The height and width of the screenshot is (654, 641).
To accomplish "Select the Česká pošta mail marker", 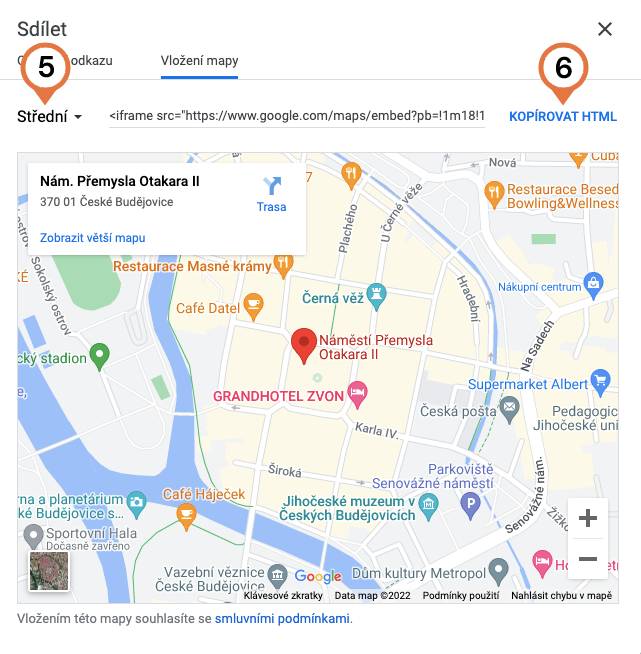I will pyautogui.click(x=509, y=410).
